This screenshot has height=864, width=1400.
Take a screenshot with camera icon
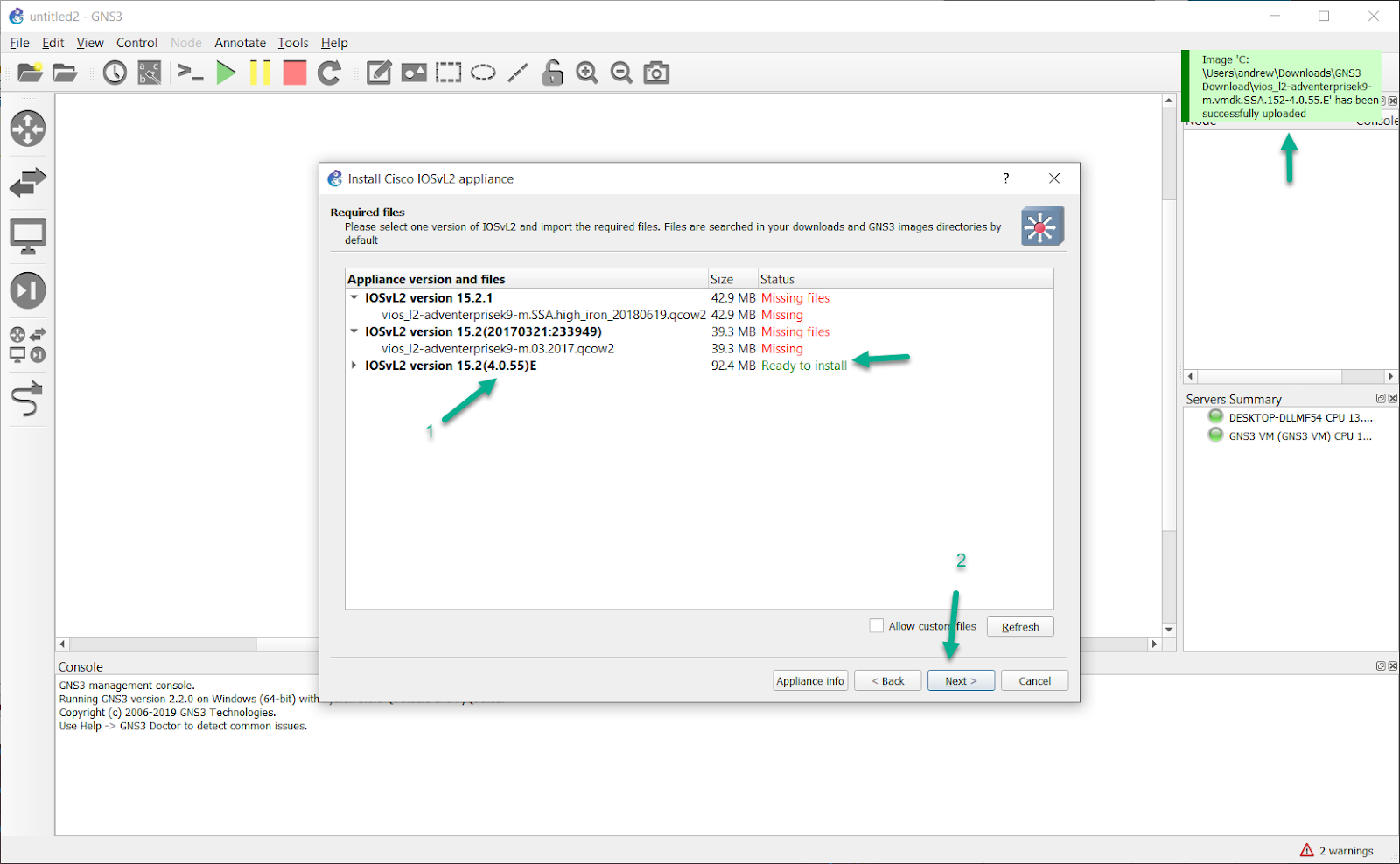point(656,73)
